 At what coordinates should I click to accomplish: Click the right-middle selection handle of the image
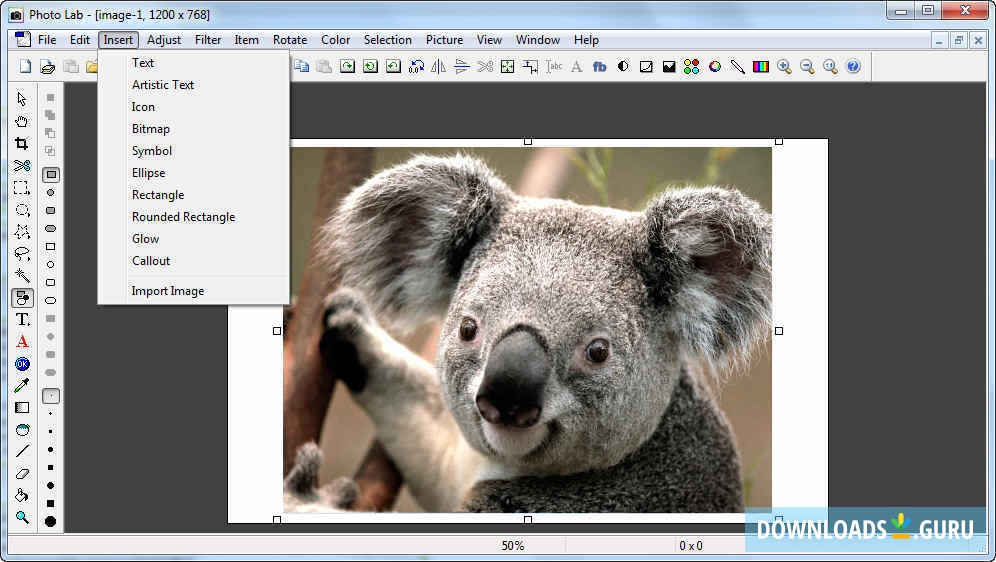coord(779,331)
